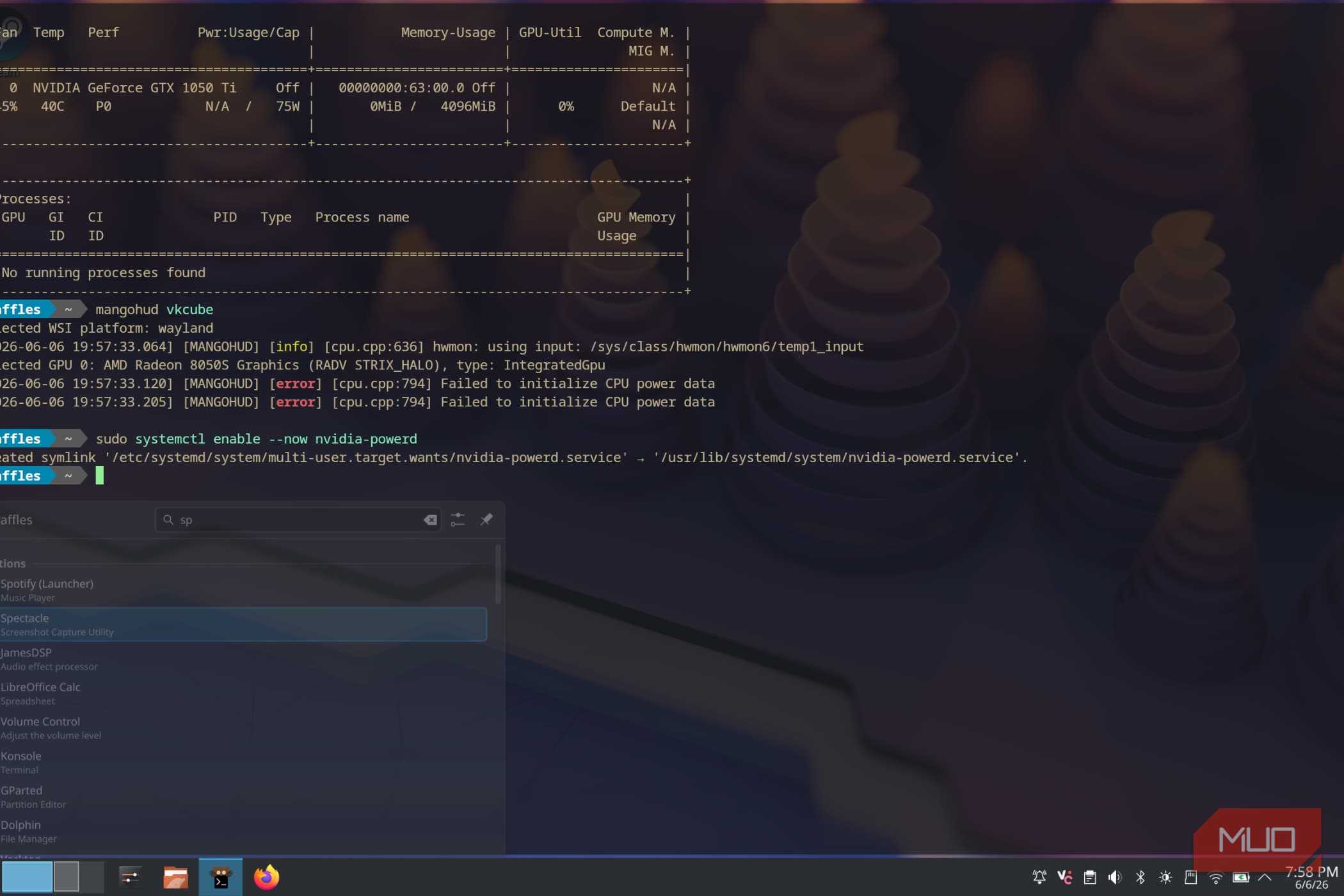Click 'sudo systemctl enable --now nvidia-powerd' command
Screen dimensions: 1344x896
(x=256, y=439)
